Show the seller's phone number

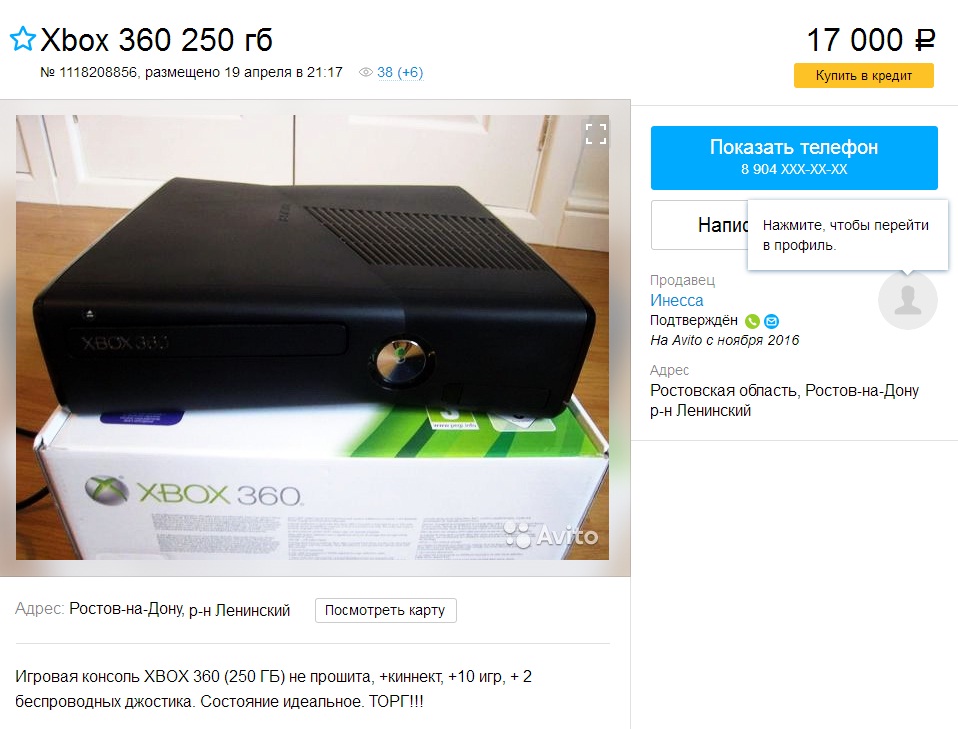pos(794,158)
